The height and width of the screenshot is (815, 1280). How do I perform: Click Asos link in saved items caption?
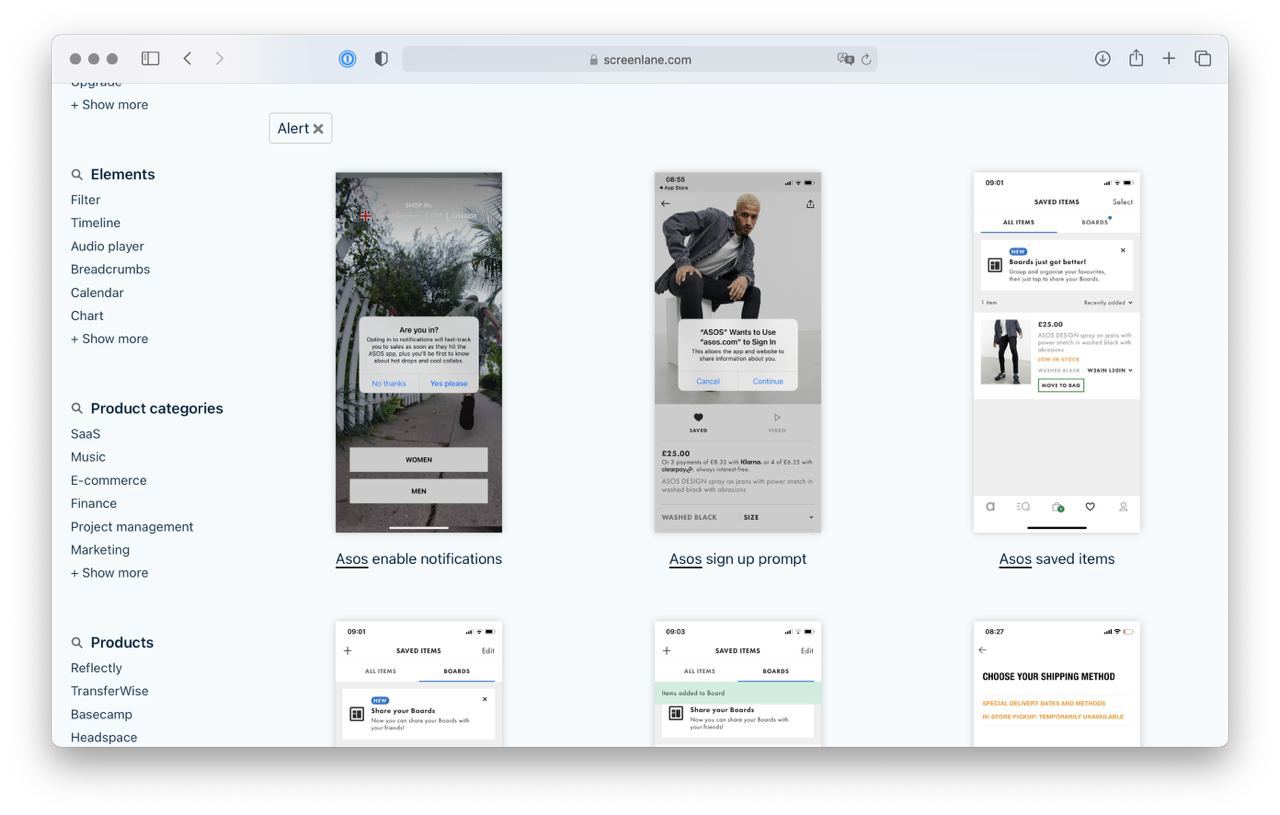tap(1015, 559)
